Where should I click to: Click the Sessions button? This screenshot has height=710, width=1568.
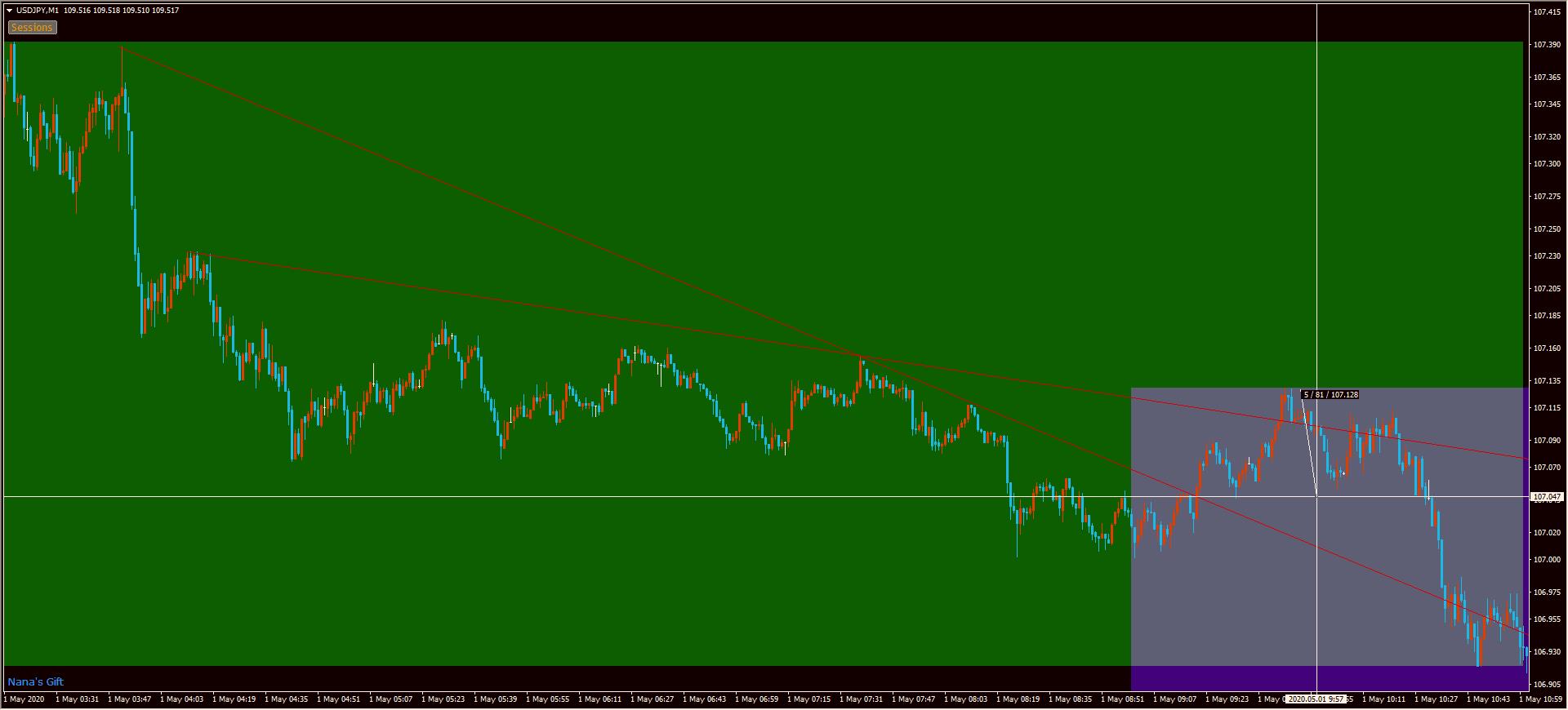click(32, 28)
